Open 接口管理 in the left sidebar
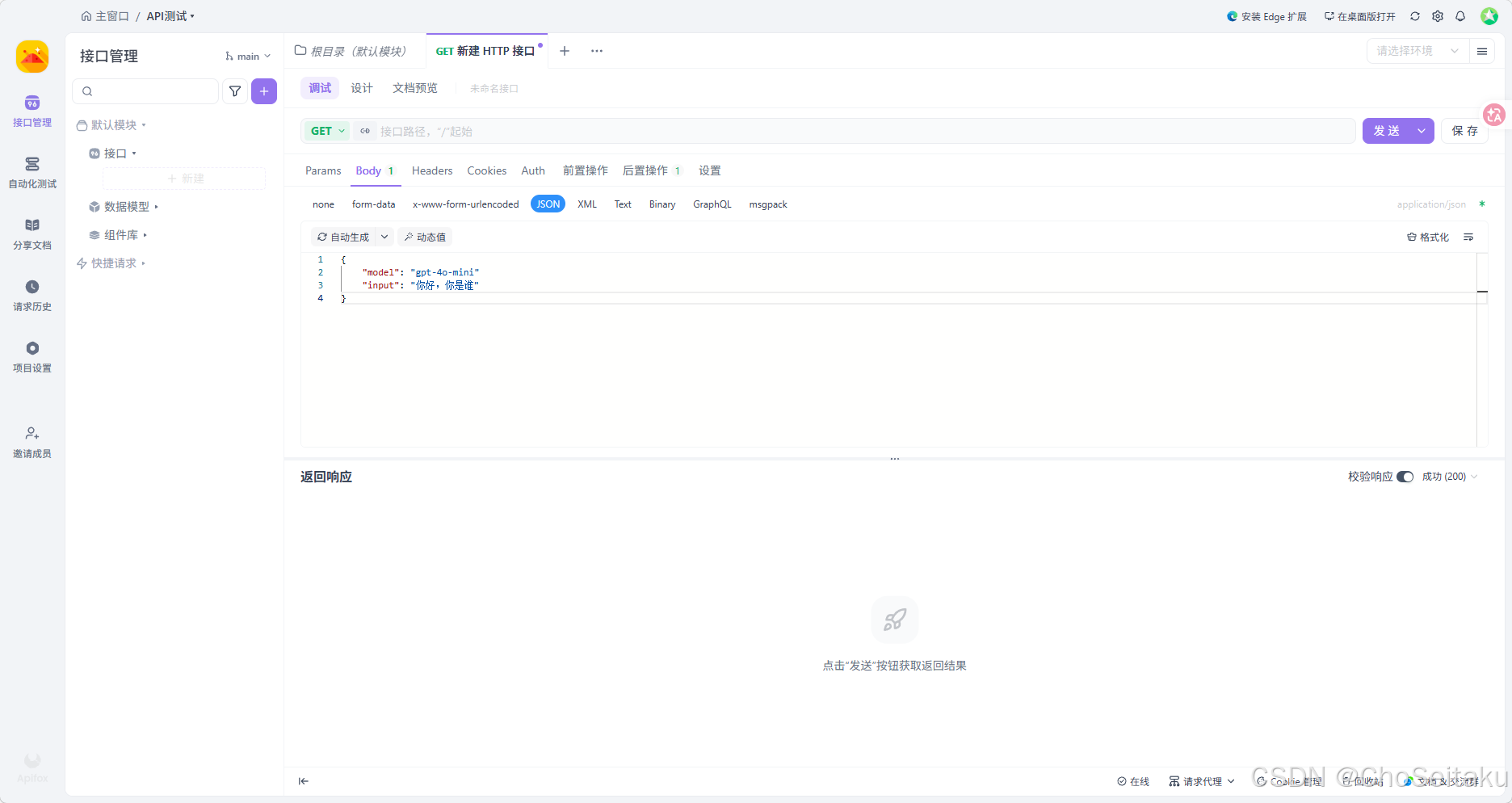Image resolution: width=1512 pixels, height=803 pixels. (x=32, y=111)
